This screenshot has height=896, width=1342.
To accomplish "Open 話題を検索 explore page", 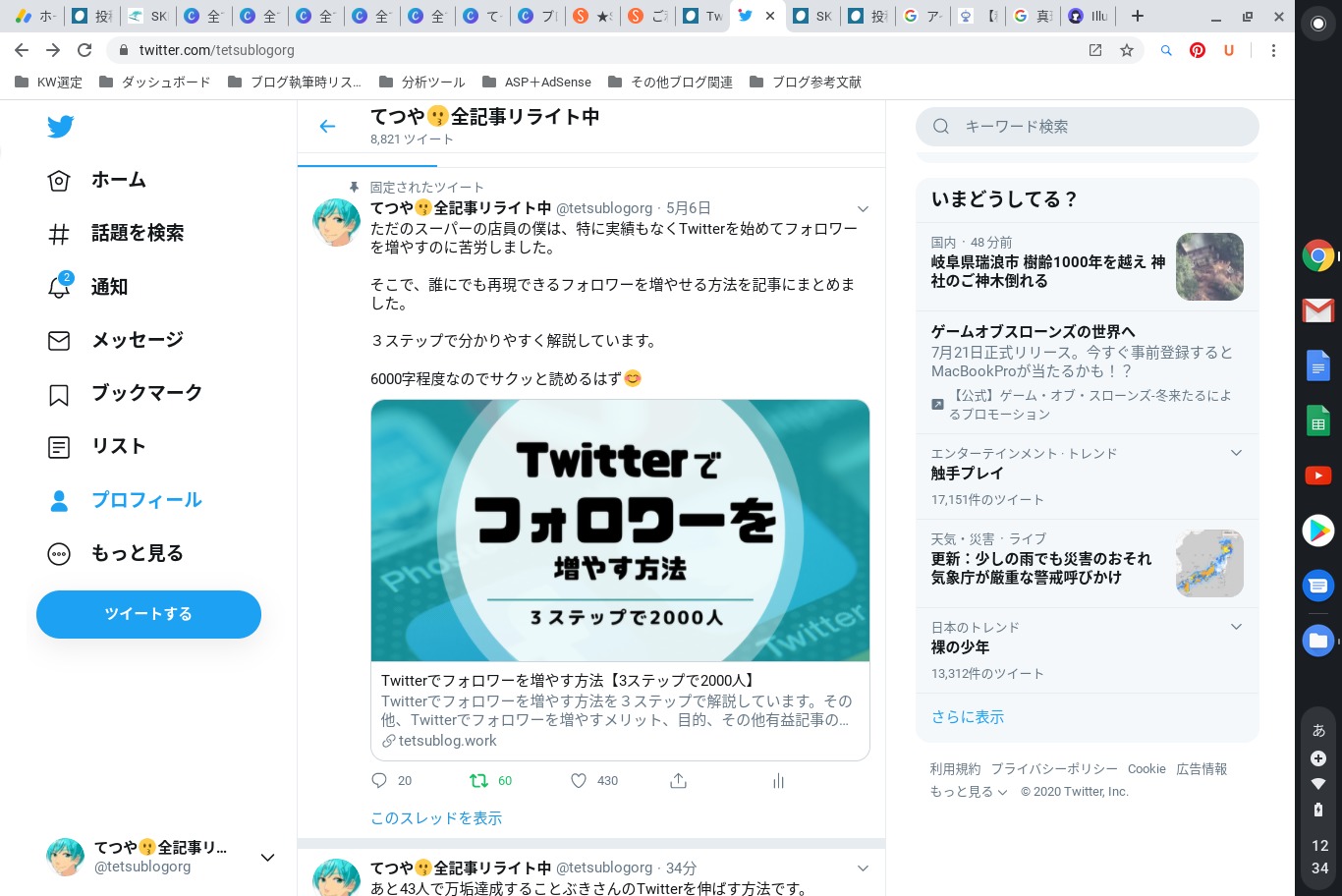I will pyautogui.click(x=116, y=233).
